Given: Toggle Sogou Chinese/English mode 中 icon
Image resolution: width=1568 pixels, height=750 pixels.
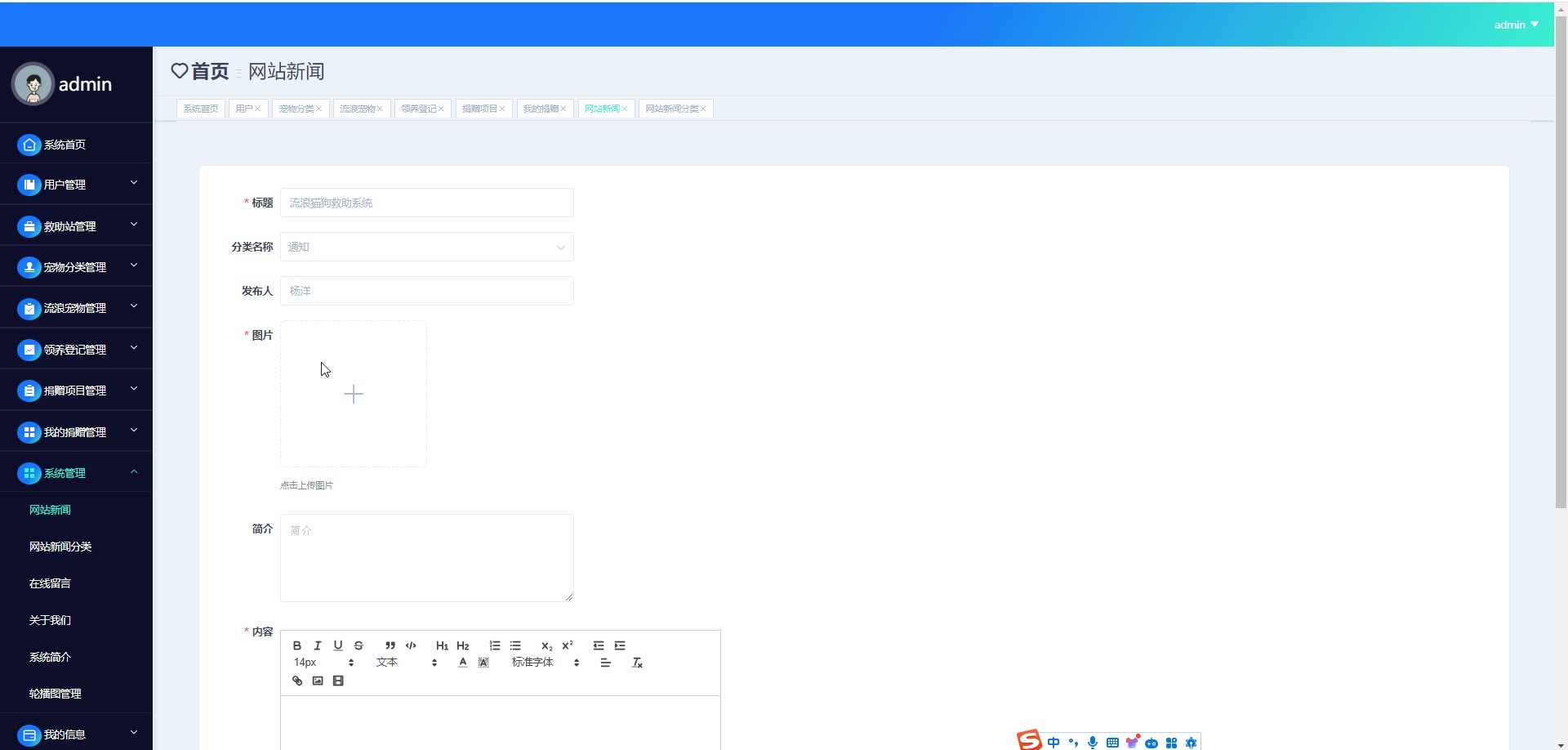Looking at the screenshot, I should (x=1053, y=743).
